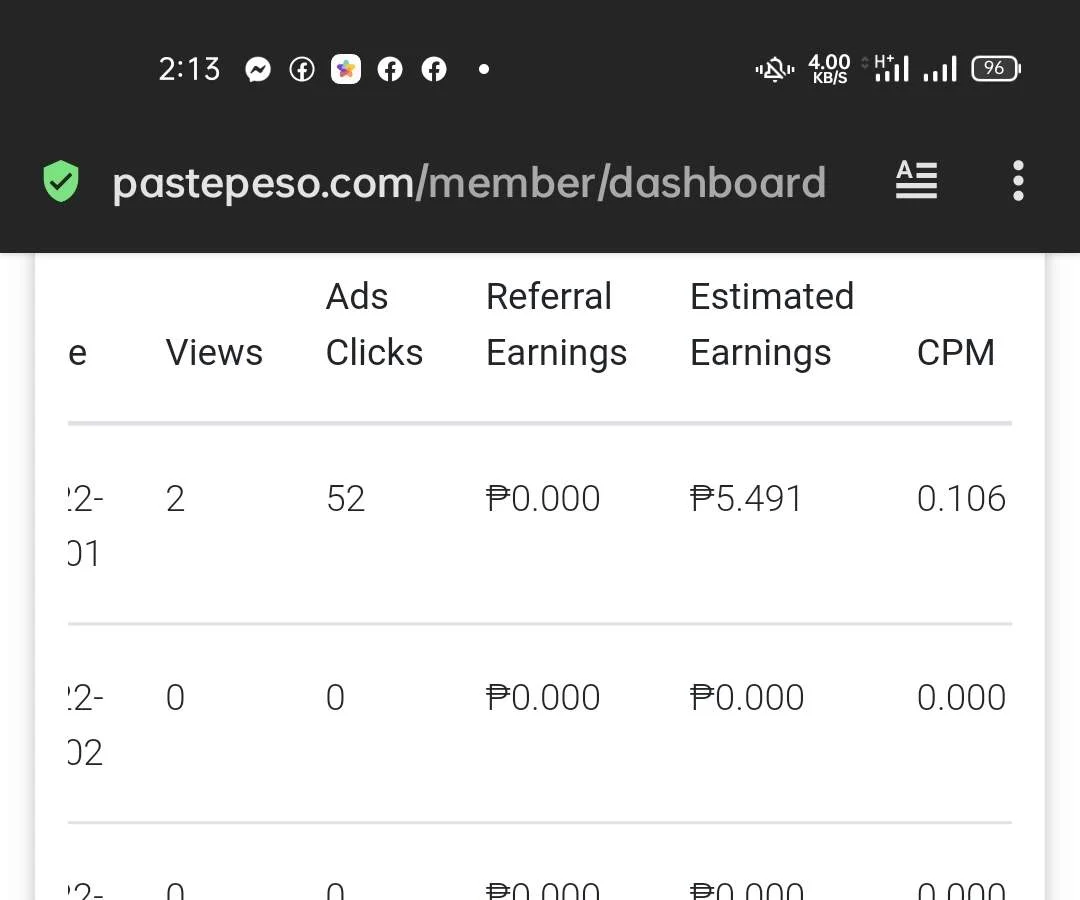Tap the Estimated Earnings column header
Viewport: 1080px width, 900px height.
click(x=772, y=325)
